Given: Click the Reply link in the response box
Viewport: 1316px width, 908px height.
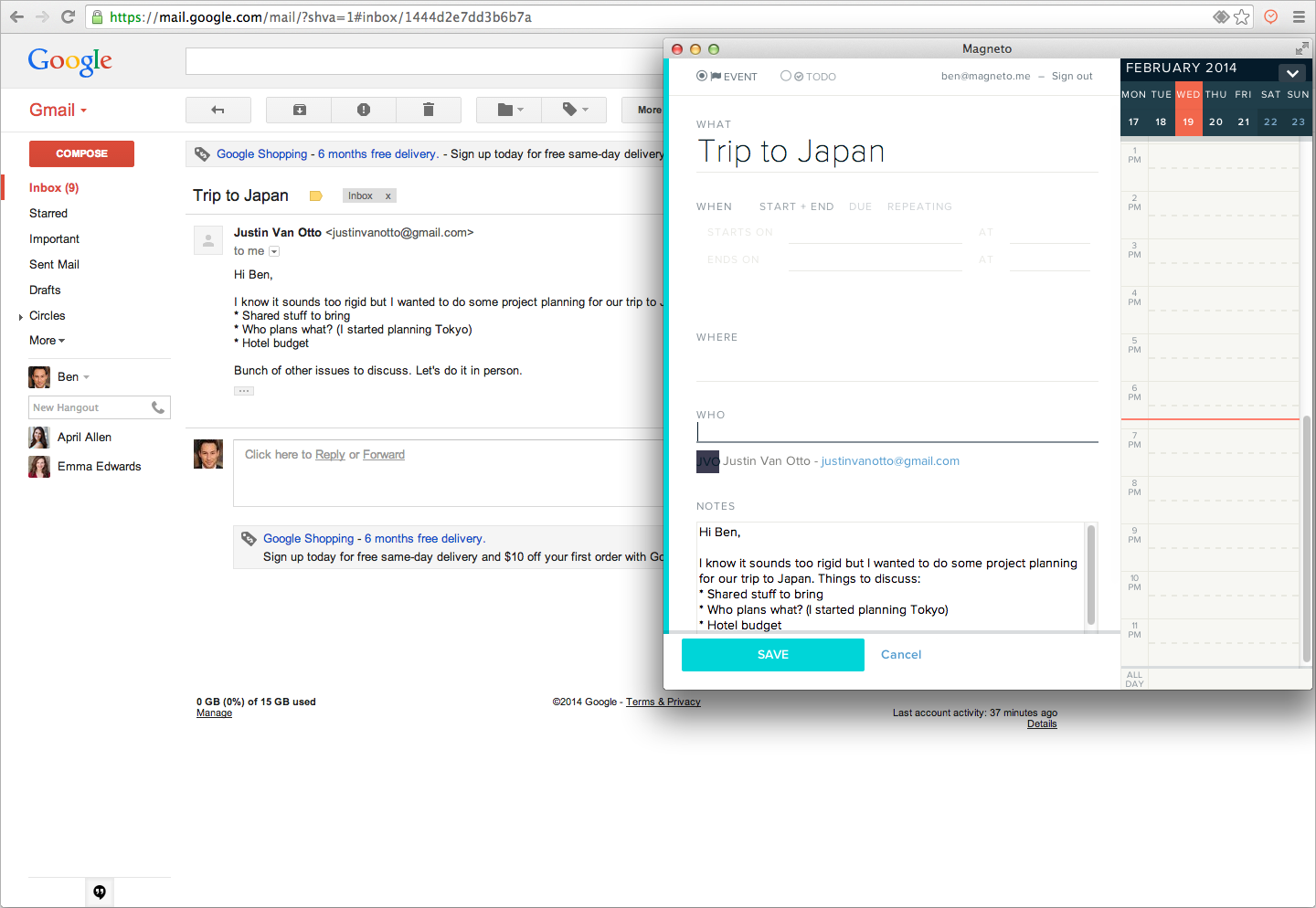Looking at the screenshot, I should pyautogui.click(x=330, y=455).
